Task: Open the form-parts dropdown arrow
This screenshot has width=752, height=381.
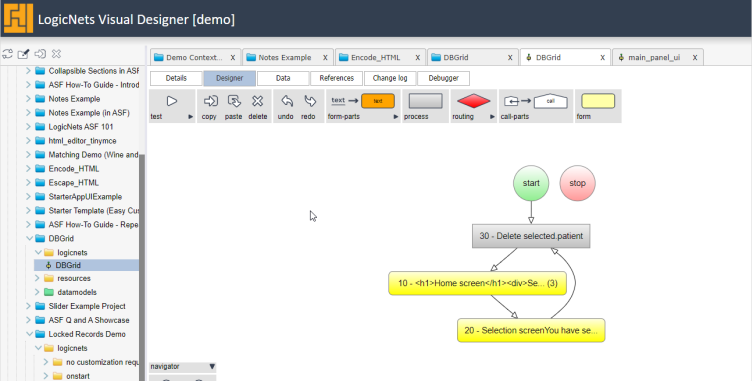Action: tap(396, 117)
